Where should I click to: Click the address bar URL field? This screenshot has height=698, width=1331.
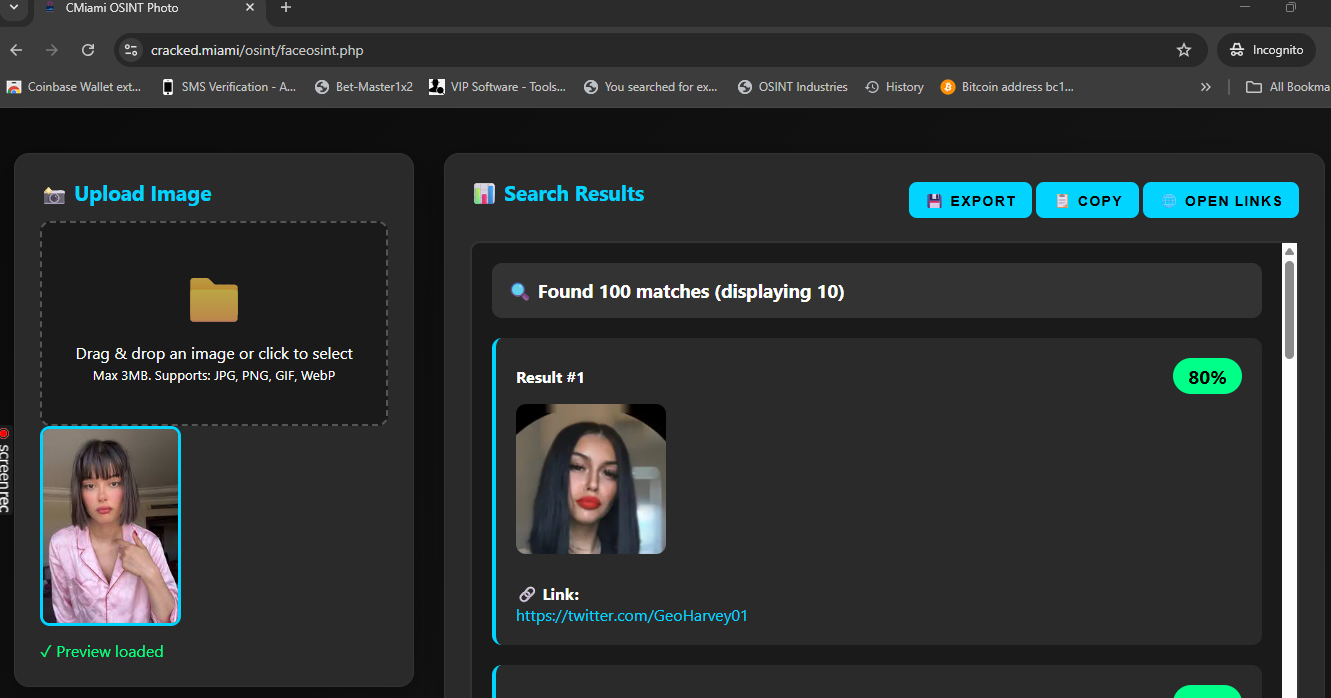coord(660,50)
